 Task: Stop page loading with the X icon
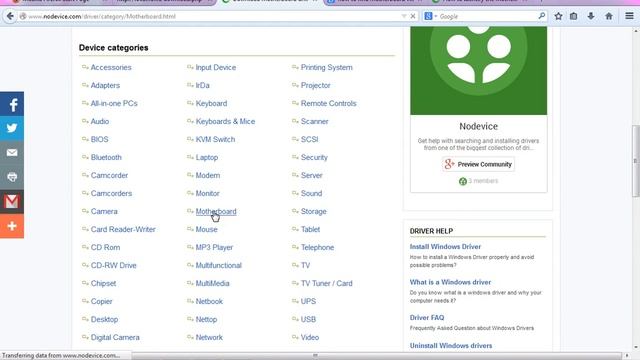point(413,16)
